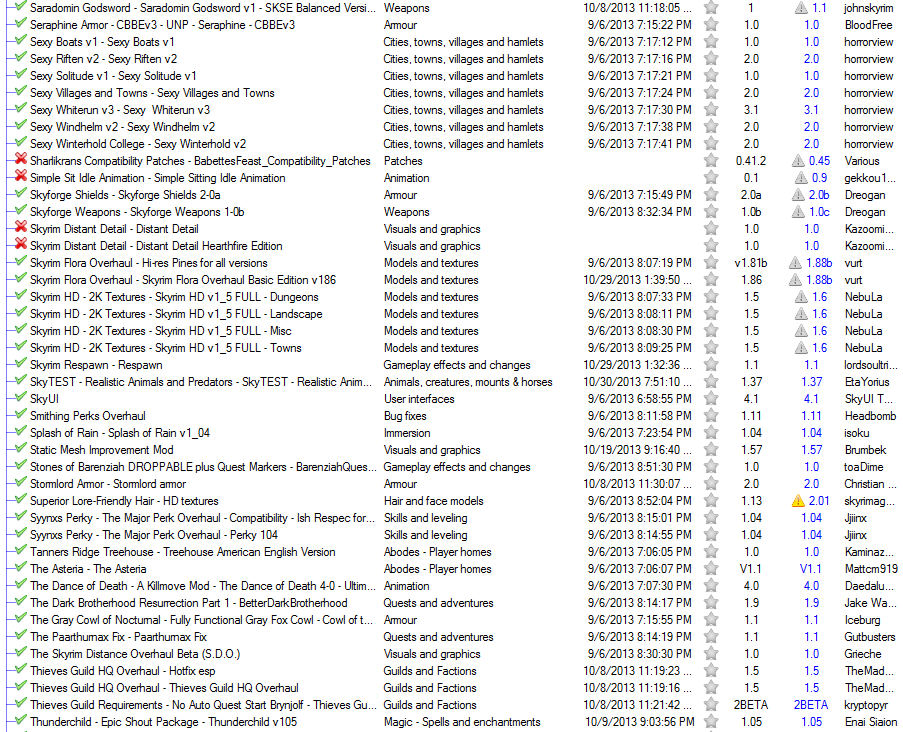The image size is (903, 732).
Task: Select Syynxs Perky Compatibility Ish Respec entry
Action: (202, 518)
